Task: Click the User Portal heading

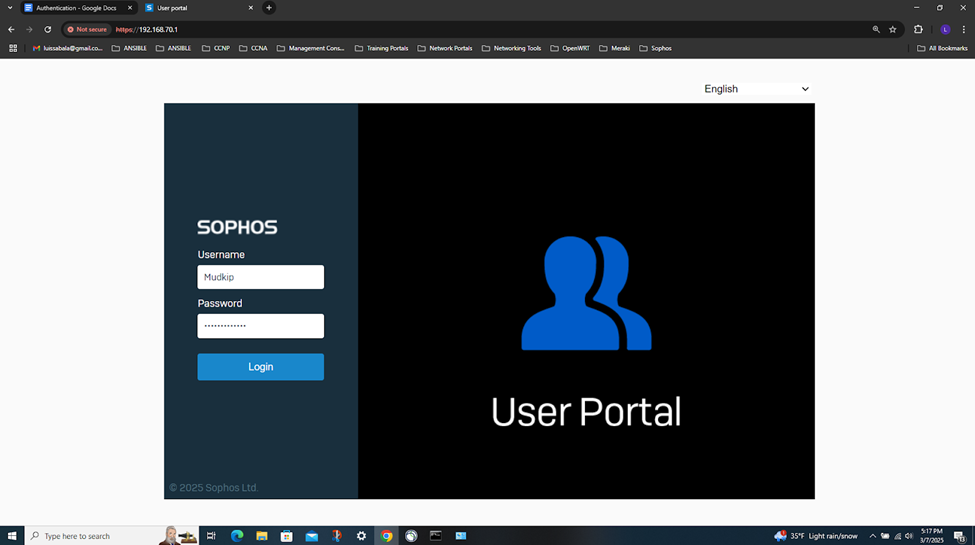Action: [x=586, y=411]
